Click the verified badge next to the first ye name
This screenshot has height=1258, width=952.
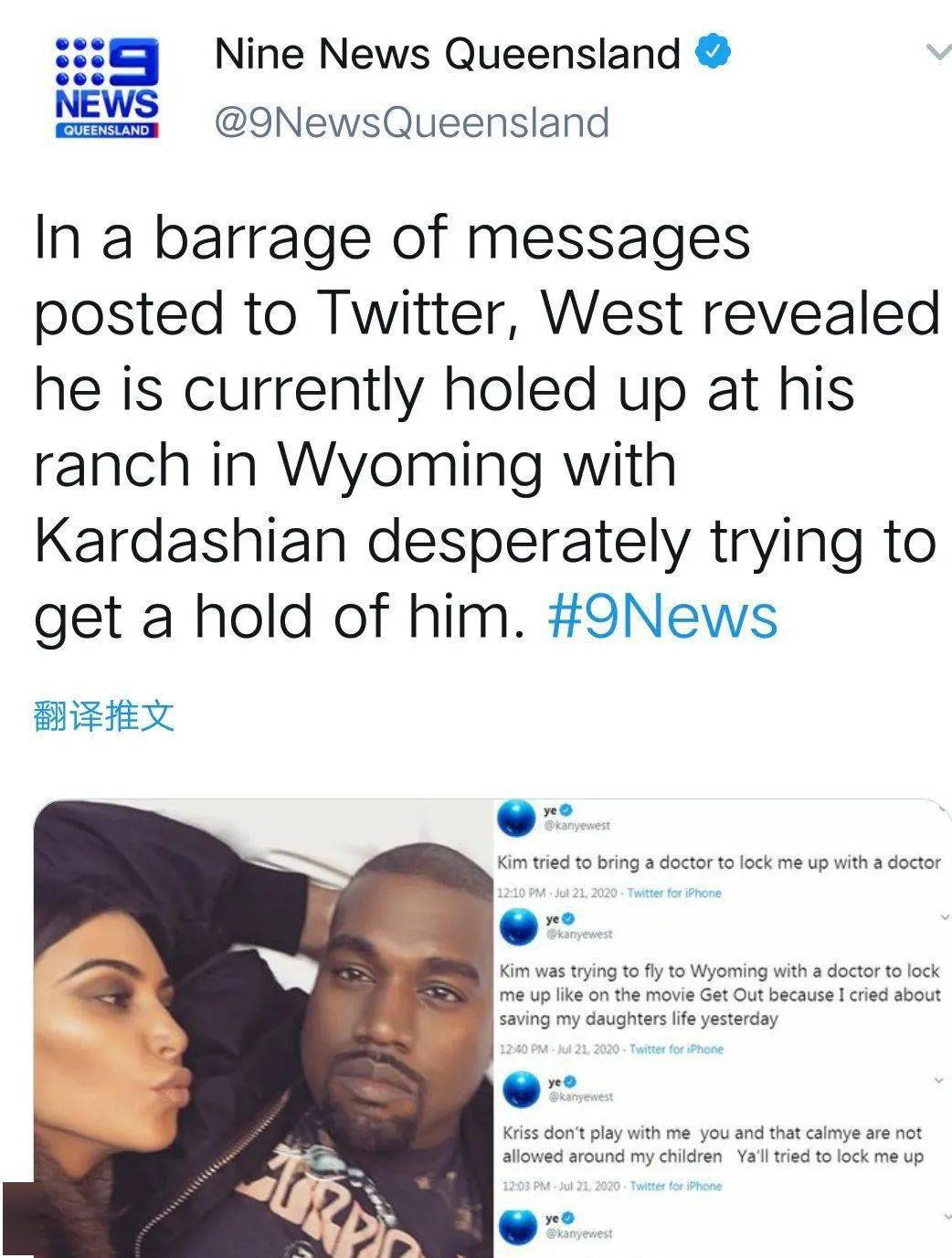pos(566,809)
